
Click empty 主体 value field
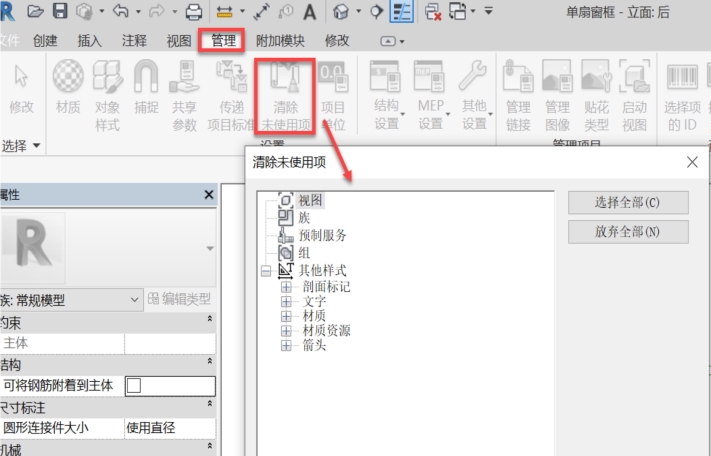pyautogui.click(x=170, y=343)
